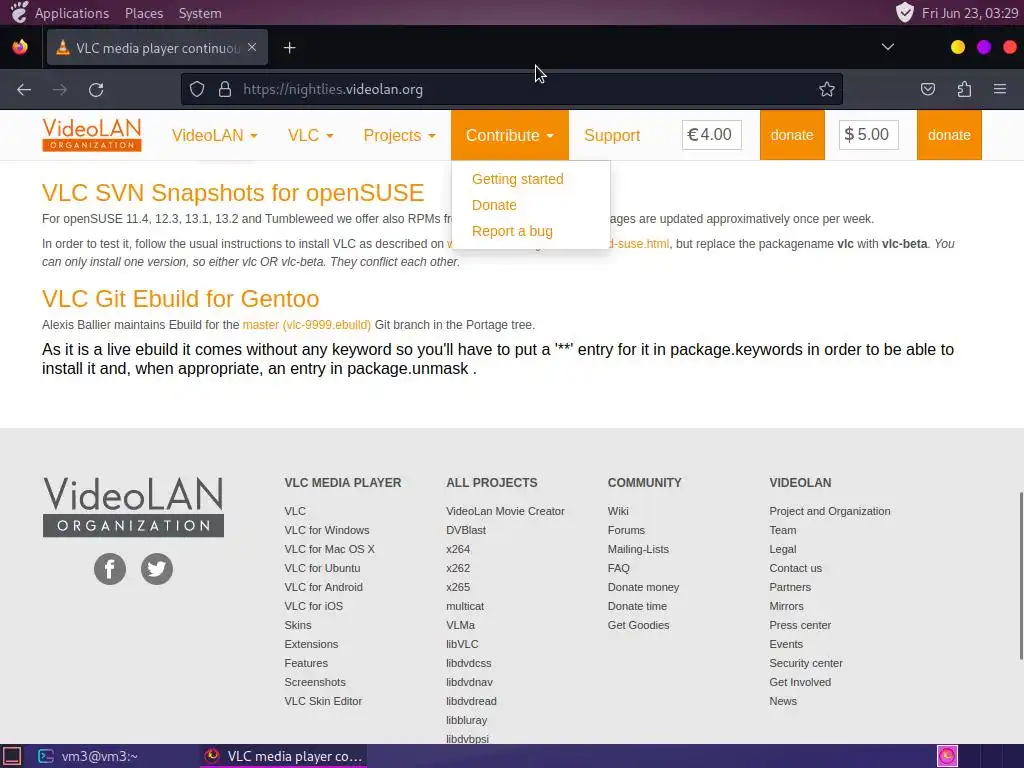Click the euro donation amount field

(711, 135)
